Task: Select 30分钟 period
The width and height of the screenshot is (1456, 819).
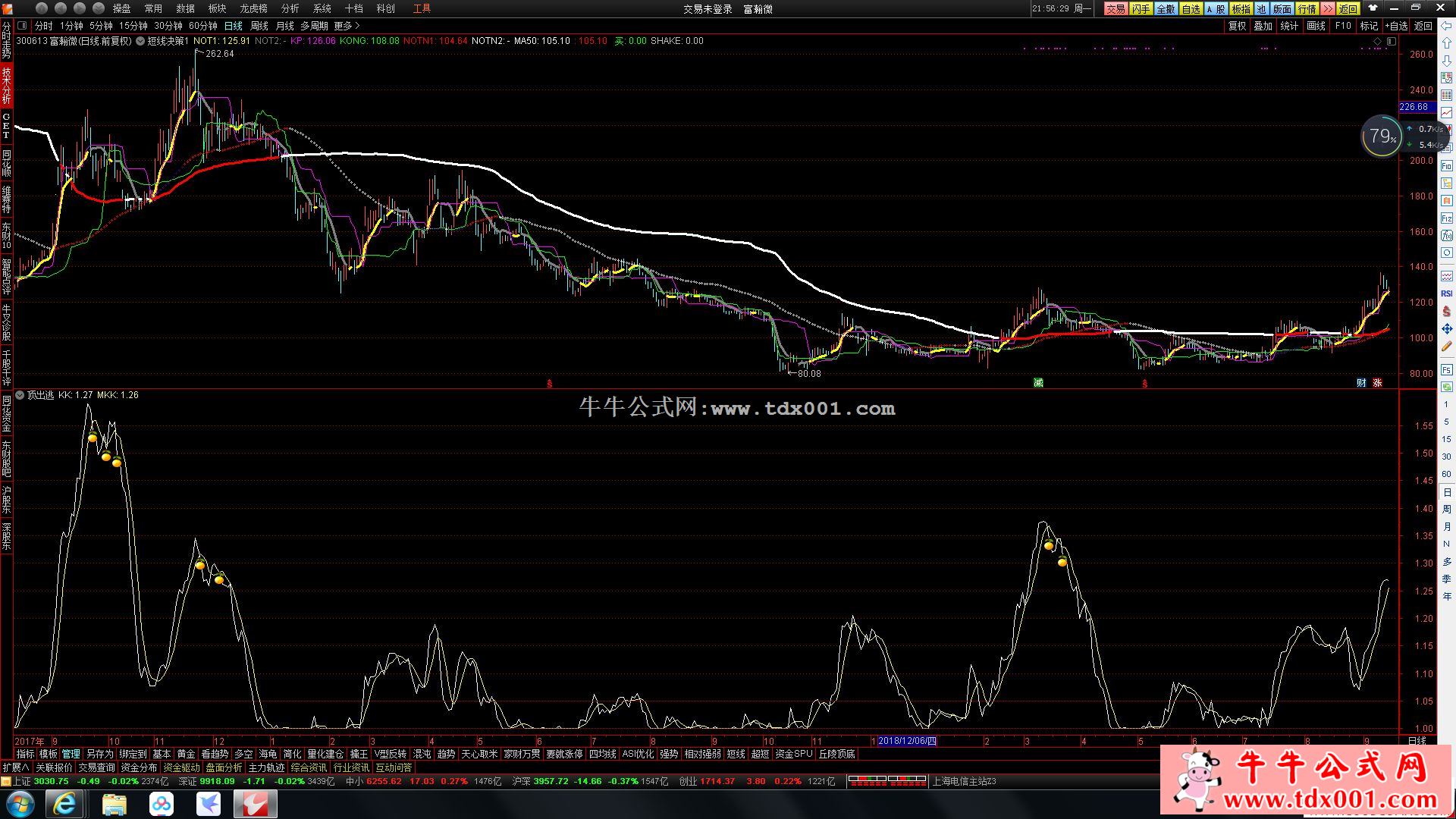Action: pyautogui.click(x=168, y=26)
